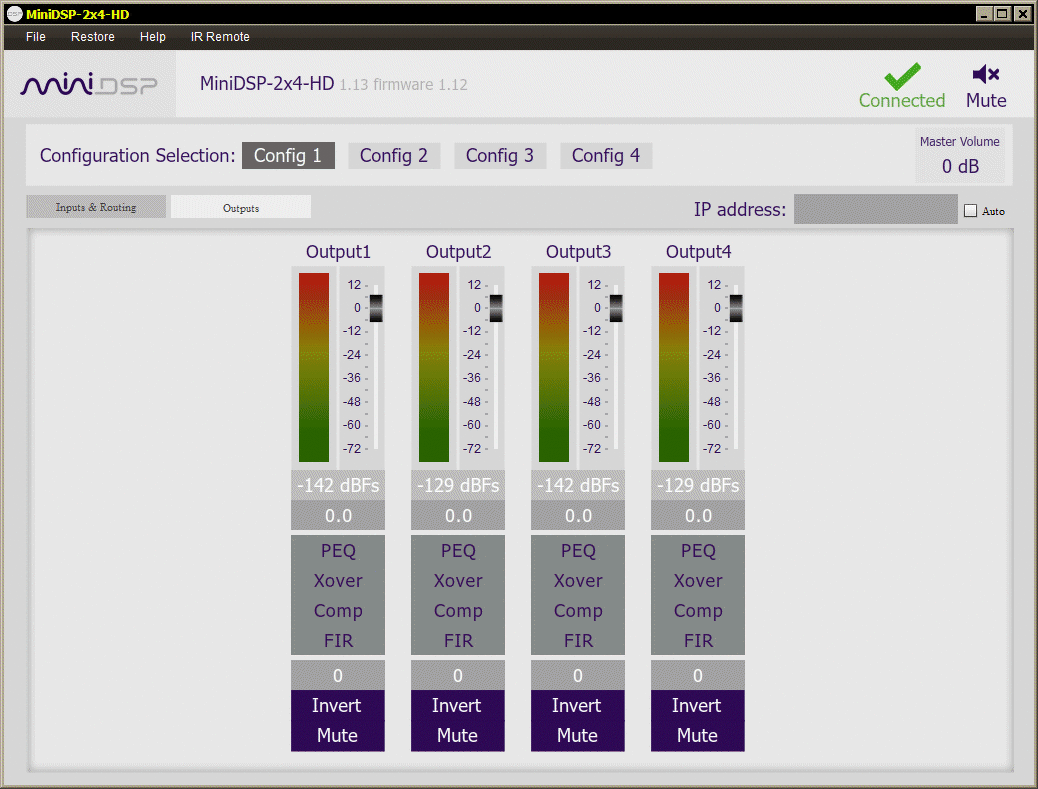Open PEQ for Output2
Viewport: 1038px width, 789px height.
point(457,551)
